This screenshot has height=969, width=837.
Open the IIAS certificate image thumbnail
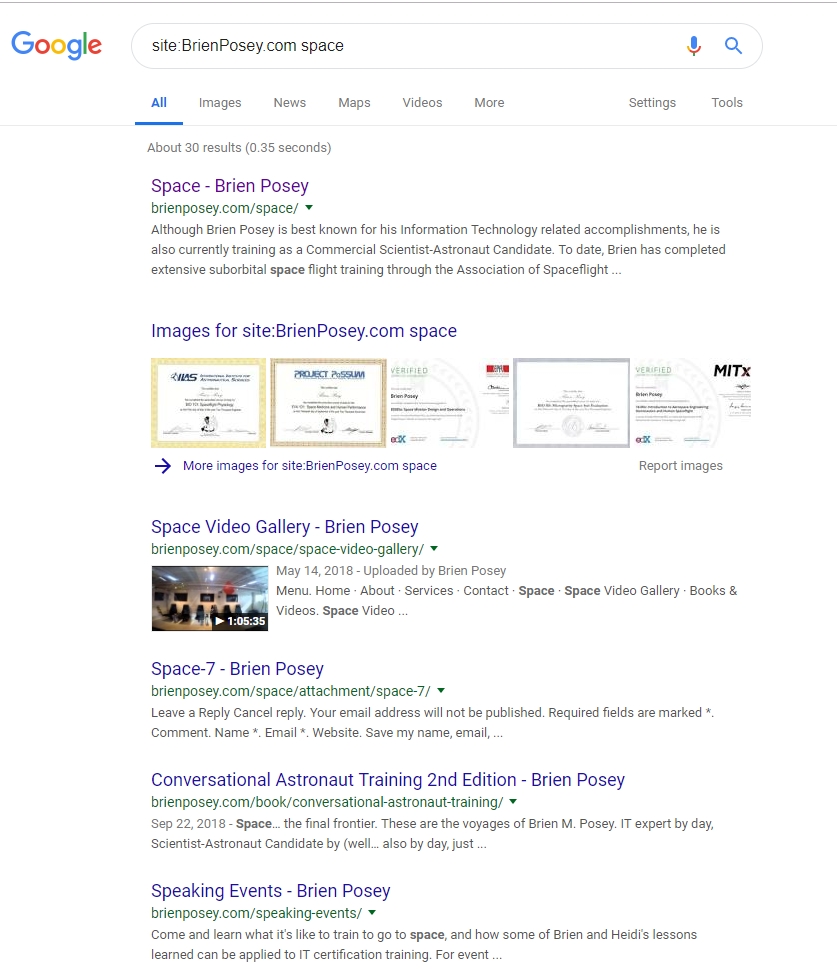(208, 403)
